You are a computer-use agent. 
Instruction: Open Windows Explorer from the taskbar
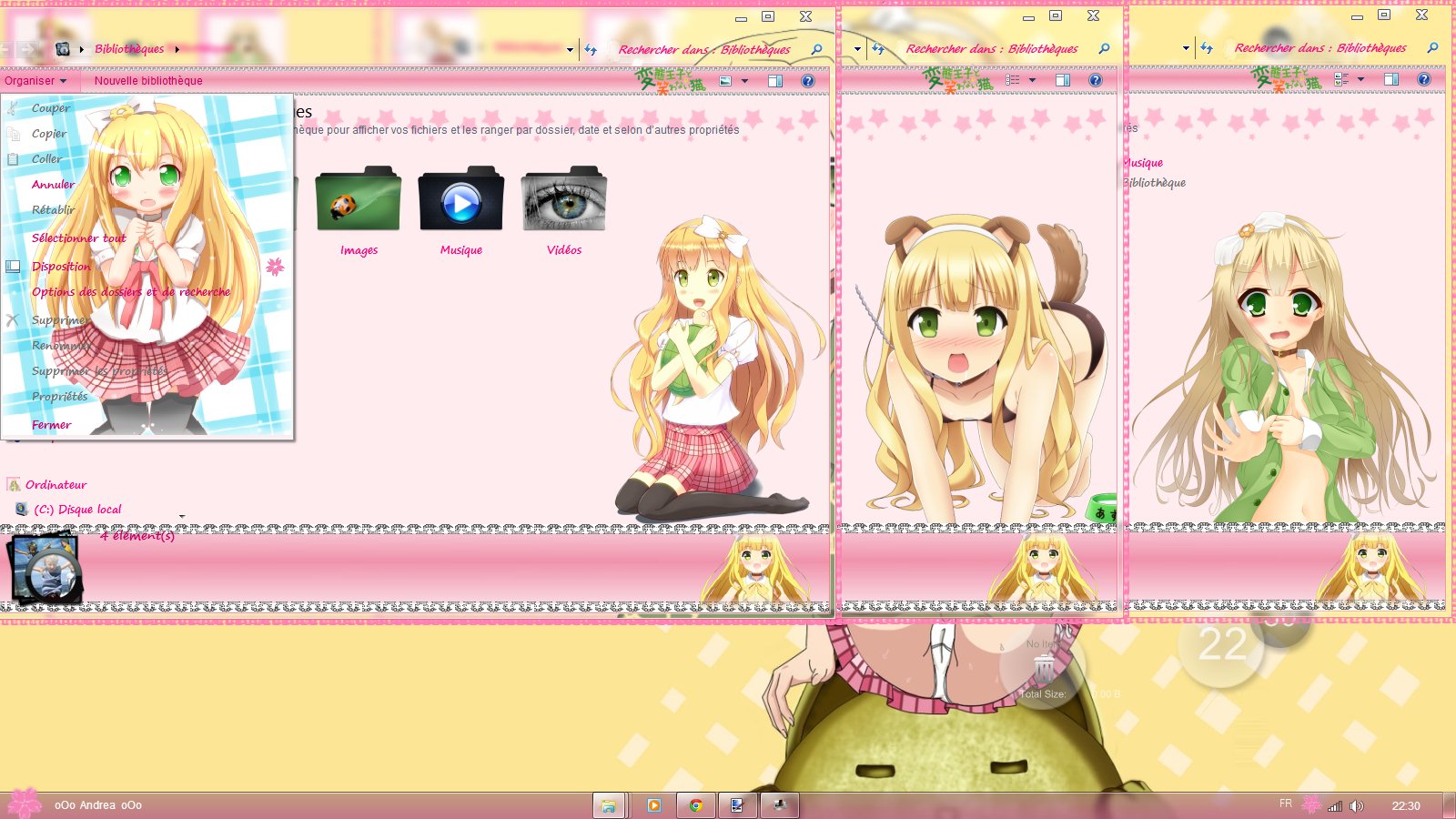coord(609,805)
